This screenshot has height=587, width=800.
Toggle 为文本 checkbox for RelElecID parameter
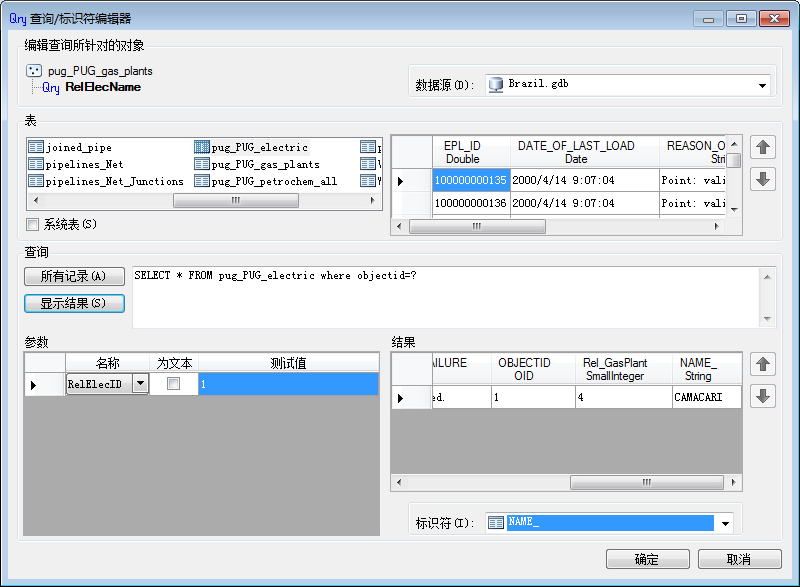(174, 384)
